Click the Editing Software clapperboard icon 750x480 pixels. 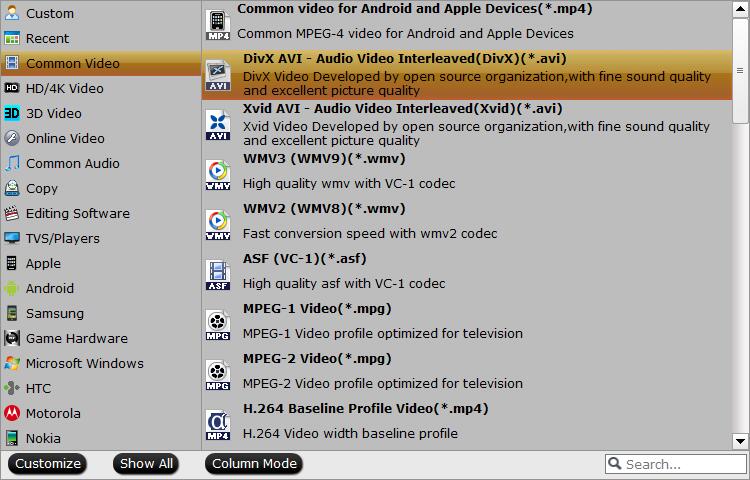pyautogui.click(x=12, y=213)
